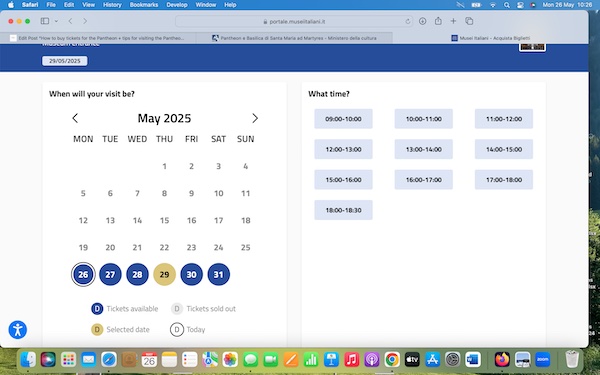The width and height of the screenshot is (600, 375).
Task: Select May 30 on the calendar
Action: tap(191, 274)
